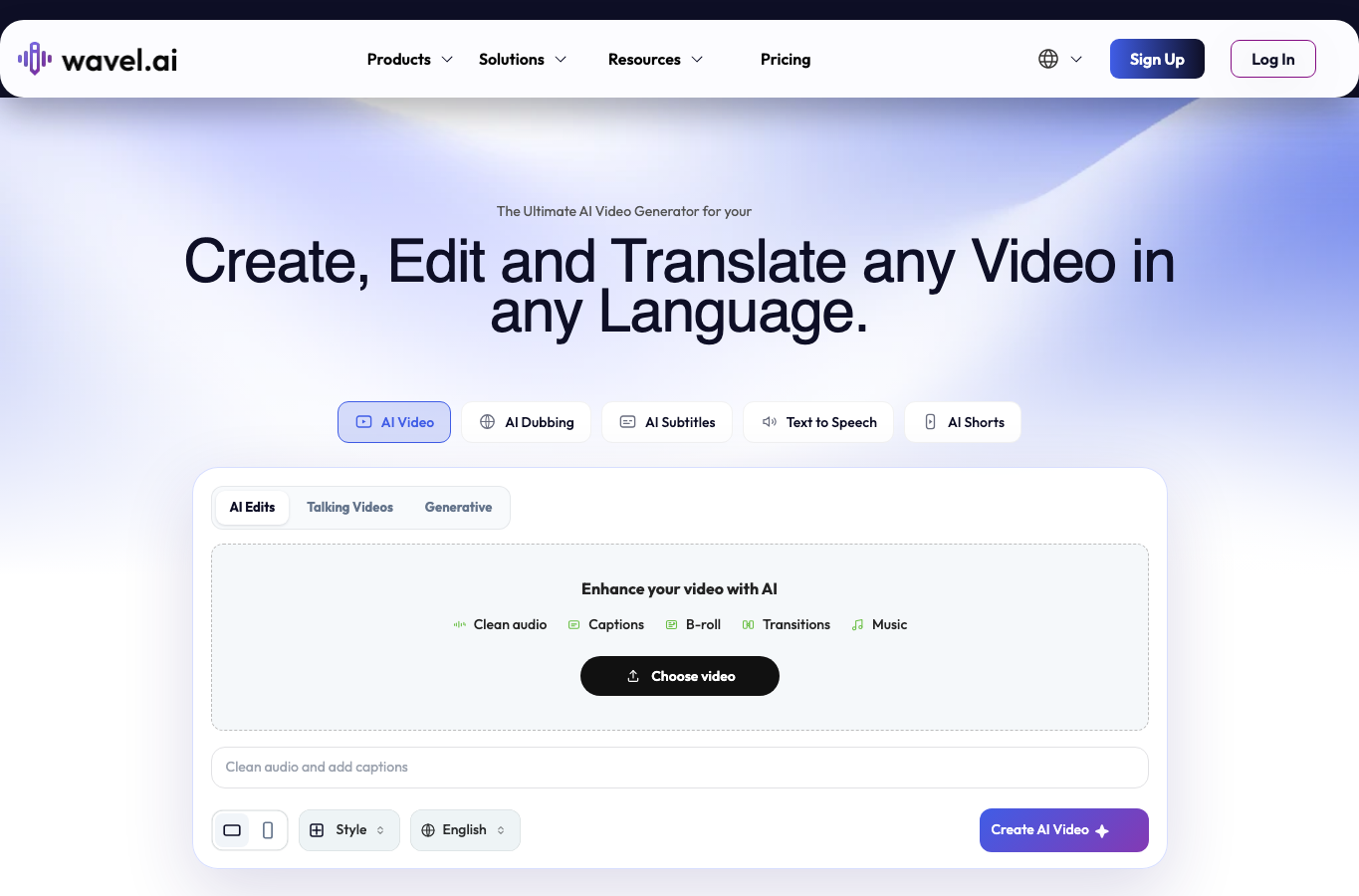The width and height of the screenshot is (1359, 896).
Task: Click the wavel.ai waveform logo
Action: [35, 59]
